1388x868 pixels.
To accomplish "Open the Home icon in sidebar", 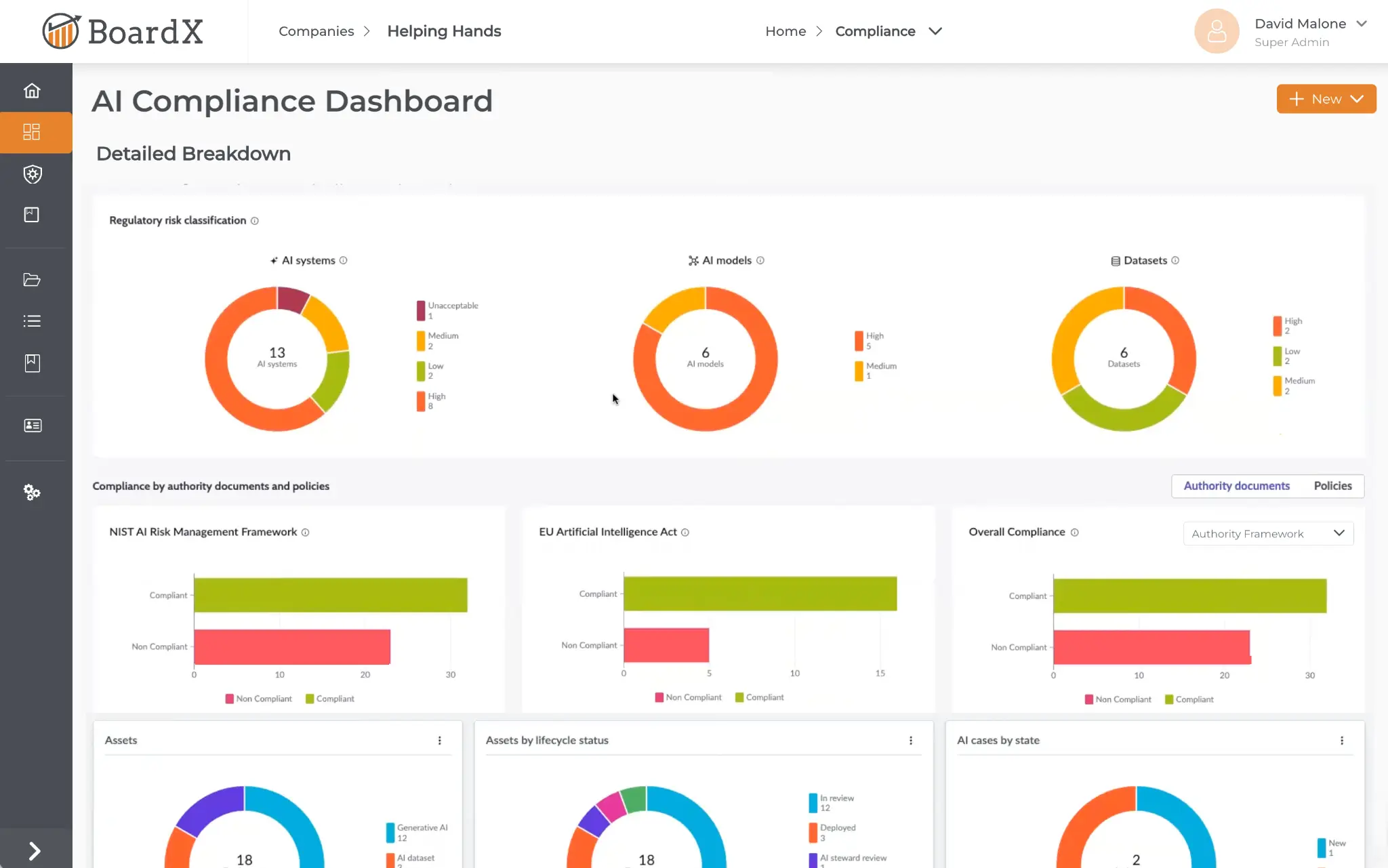I will click(33, 89).
